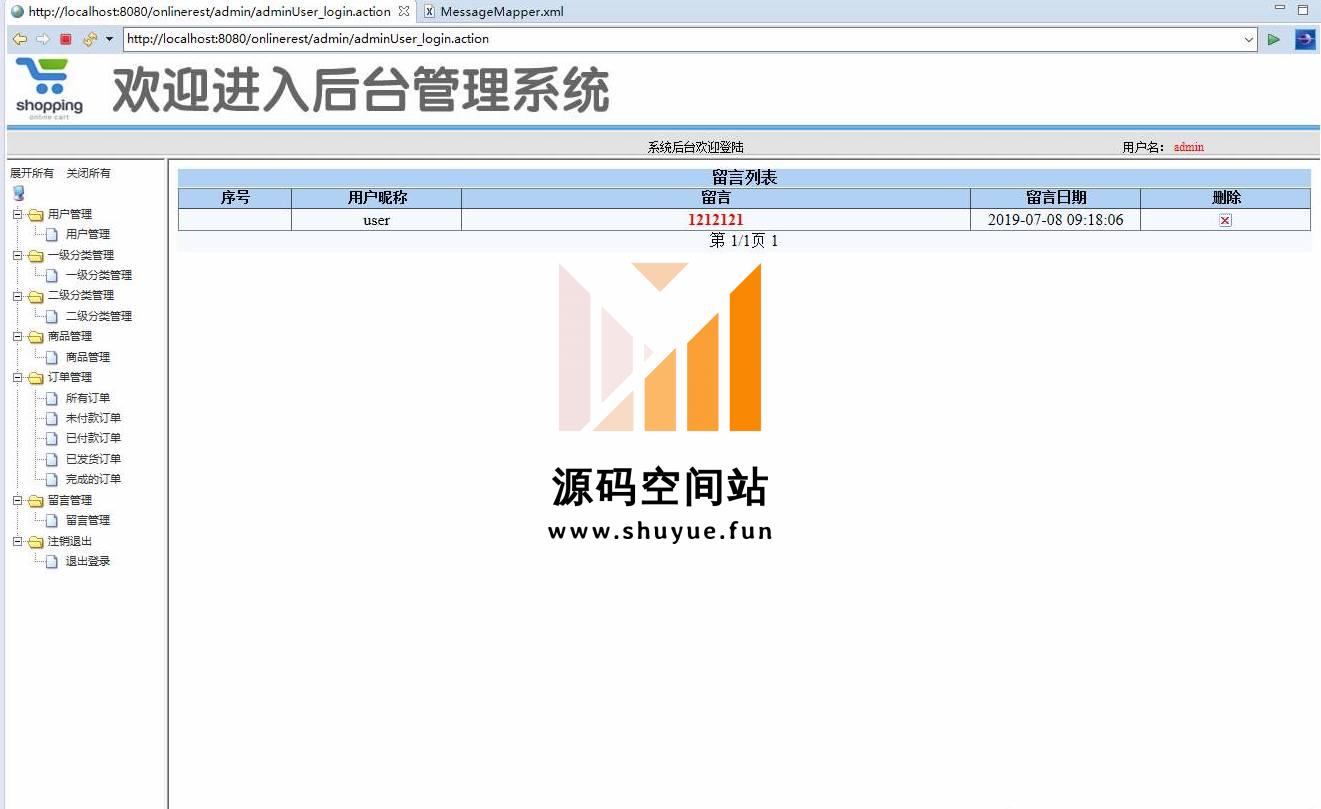This screenshot has width=1321, height=809.
Task: Go forward with the browser forward arrow
Action: (x=42, y=39)
